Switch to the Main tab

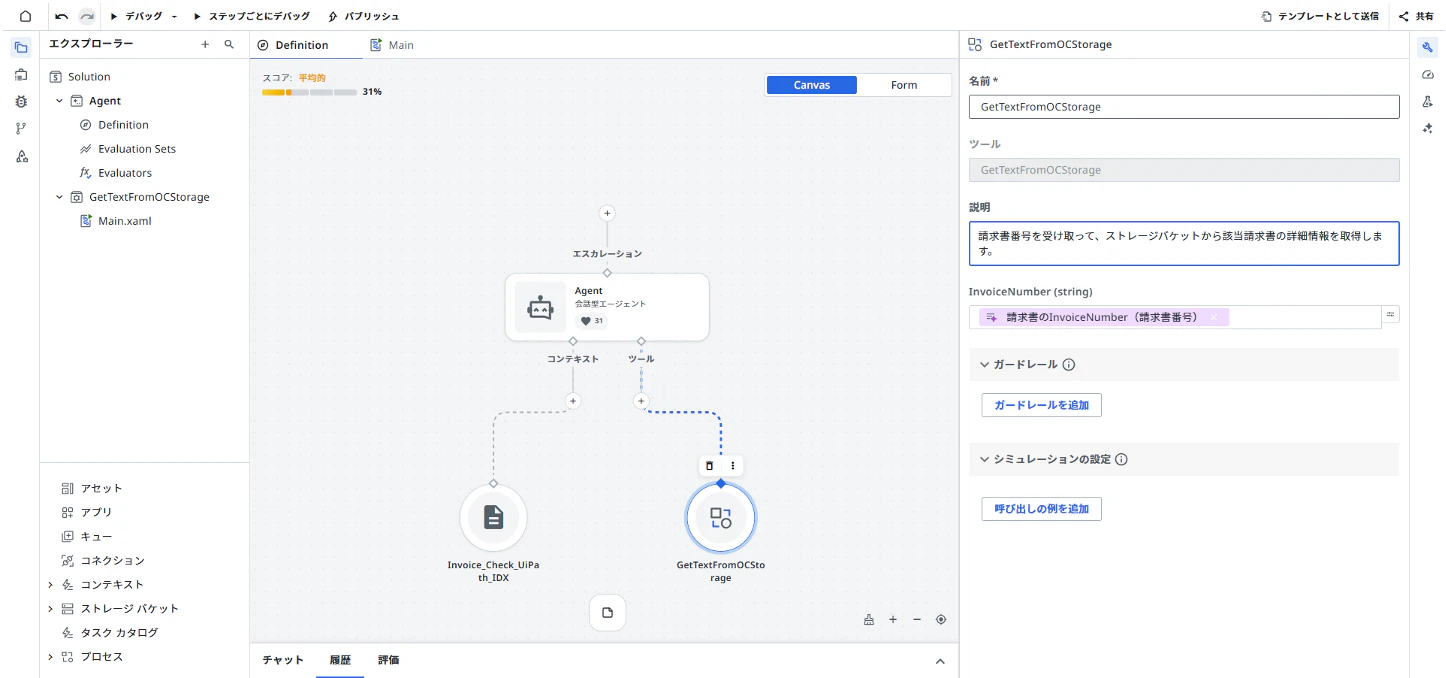click(392, 45)
